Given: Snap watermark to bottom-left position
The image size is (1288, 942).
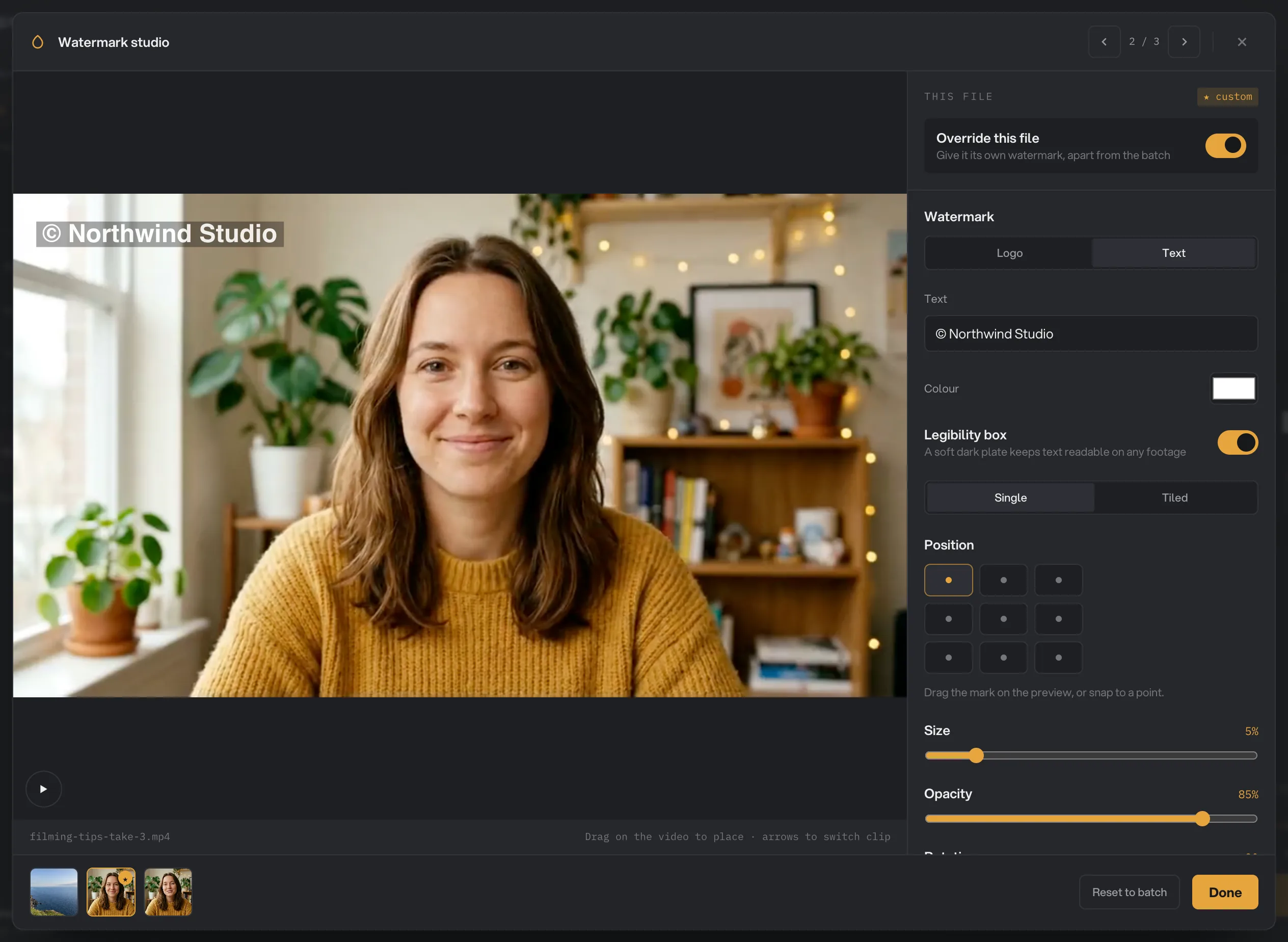Looking at the screenshot, I should [x=948, y=658].
